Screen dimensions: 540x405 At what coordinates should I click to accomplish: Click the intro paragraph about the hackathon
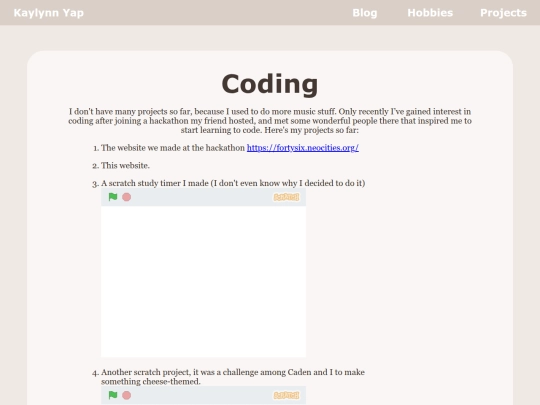(x=270, y=121)
